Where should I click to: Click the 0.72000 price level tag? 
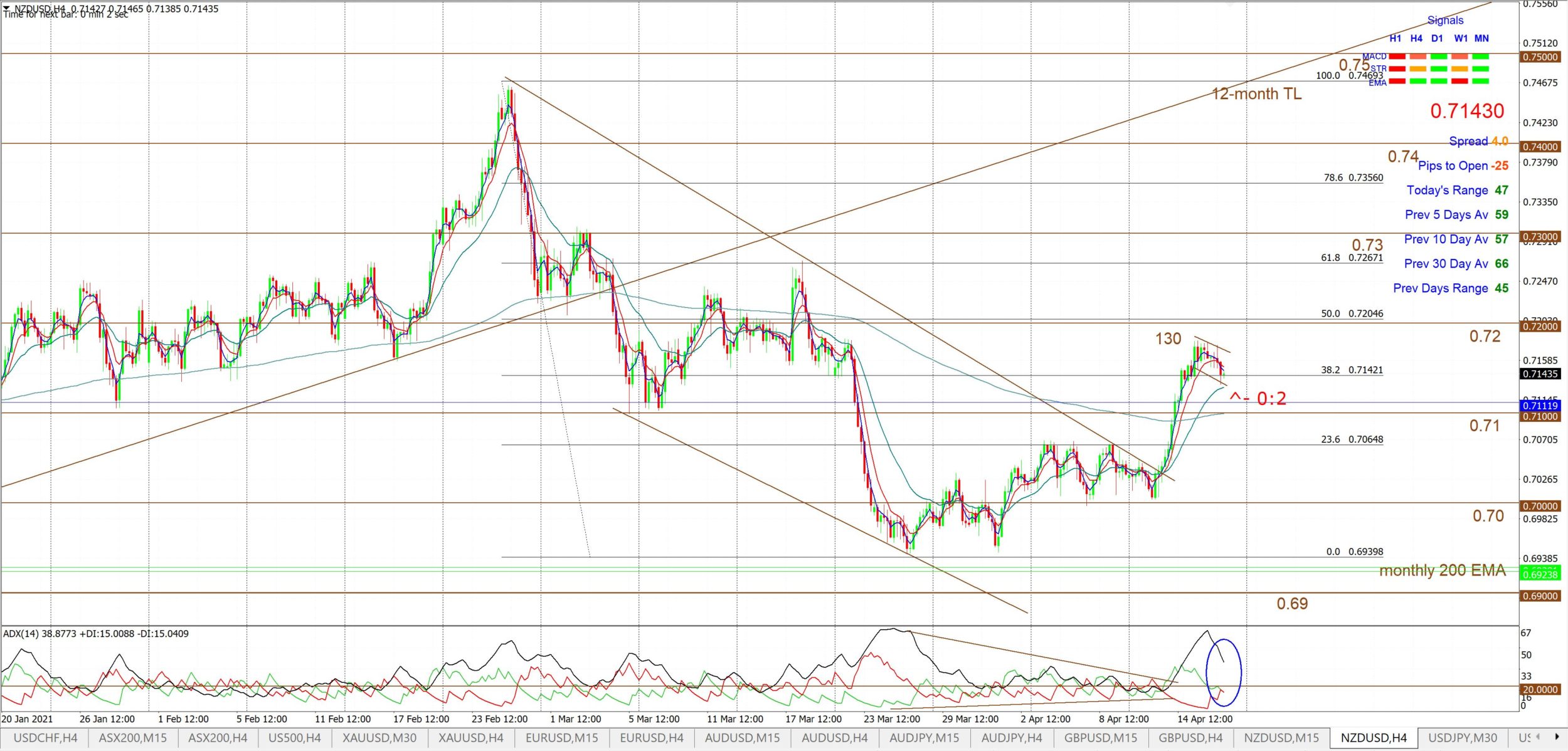tap(1540, 327)
